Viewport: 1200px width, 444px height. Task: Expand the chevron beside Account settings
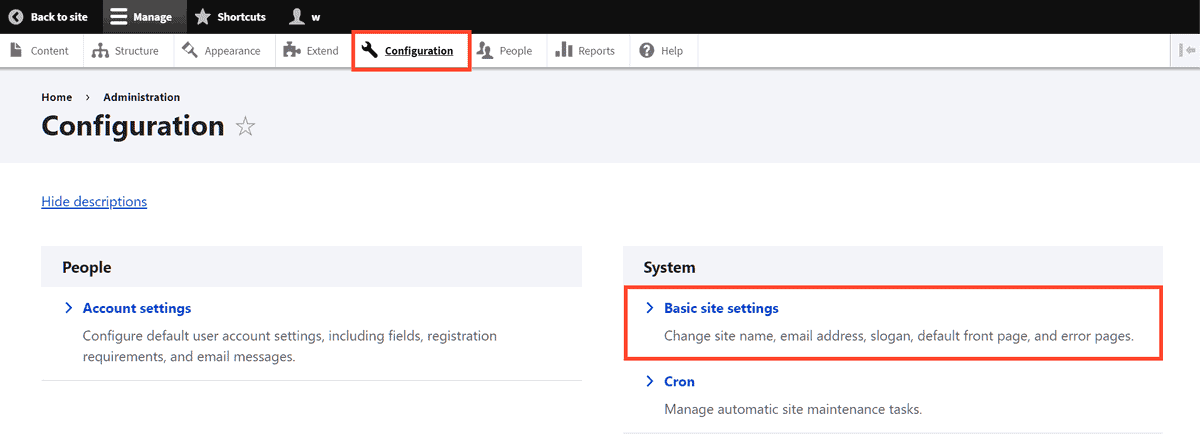coord(69,308)
